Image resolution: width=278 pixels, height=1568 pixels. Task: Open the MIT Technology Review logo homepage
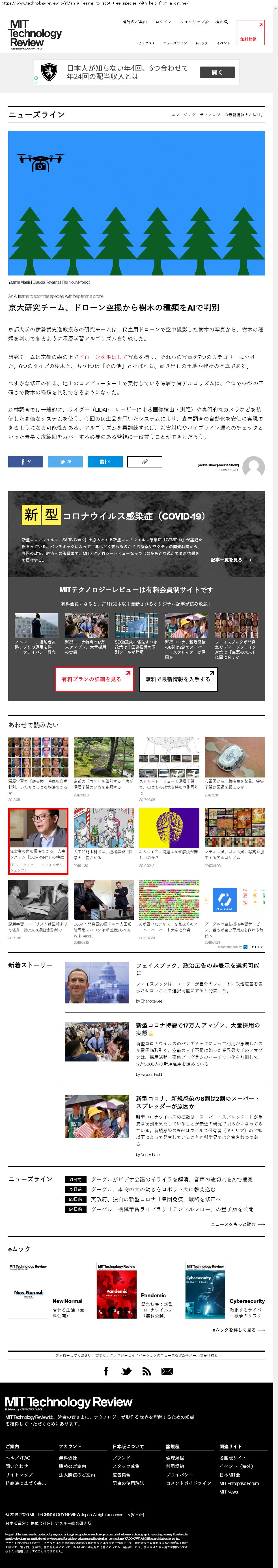(35, 34)
